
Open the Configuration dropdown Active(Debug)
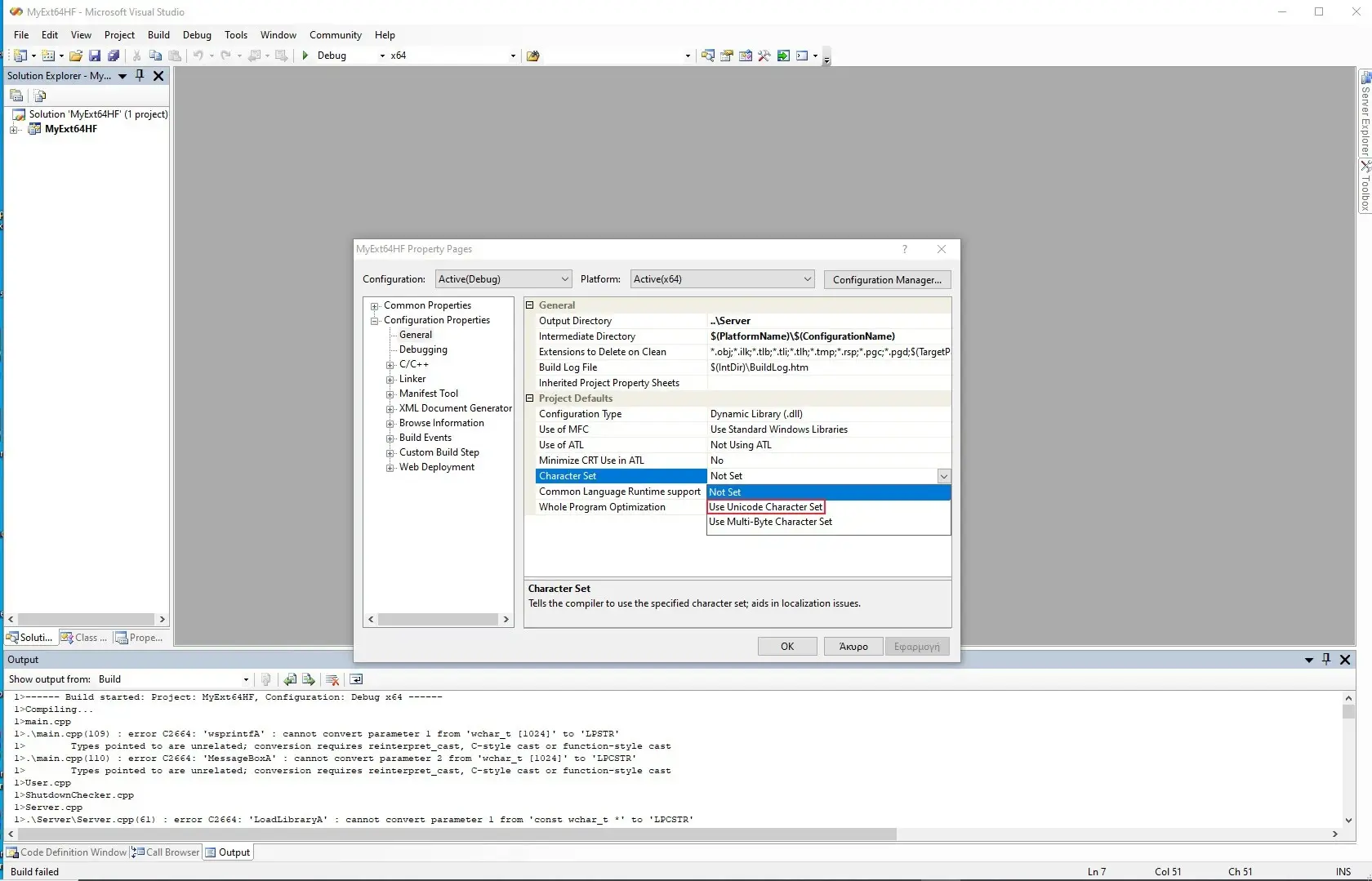503,279
